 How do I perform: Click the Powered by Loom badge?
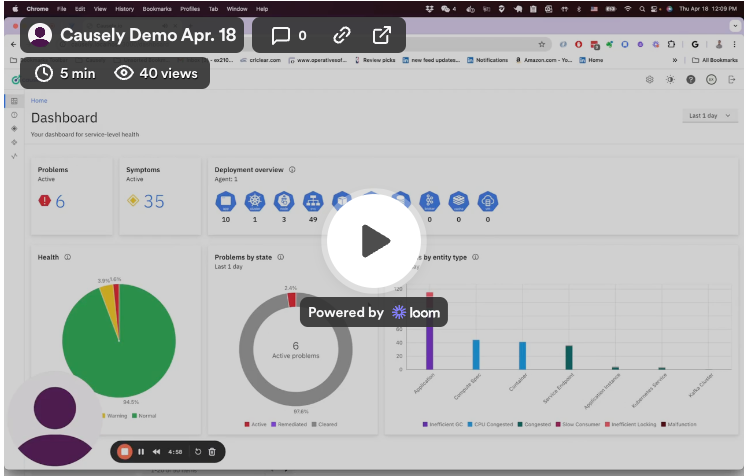pyautogui.click(x=373, y=312)
